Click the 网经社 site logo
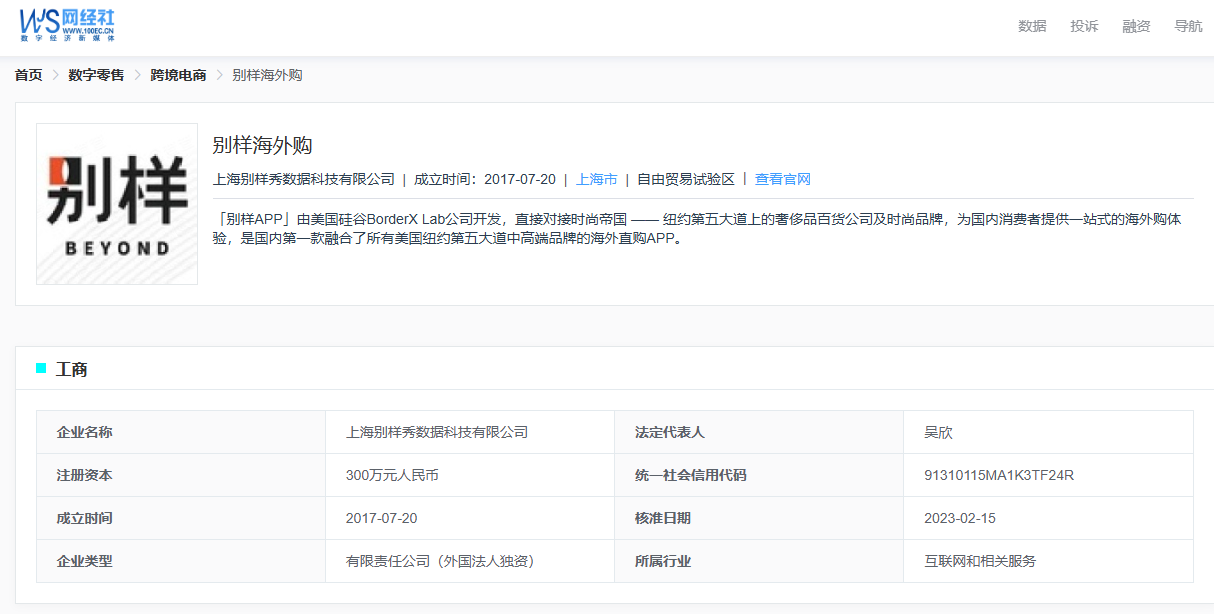The image size is (1214, 614). pyautogui.click(x=67, y=25)
